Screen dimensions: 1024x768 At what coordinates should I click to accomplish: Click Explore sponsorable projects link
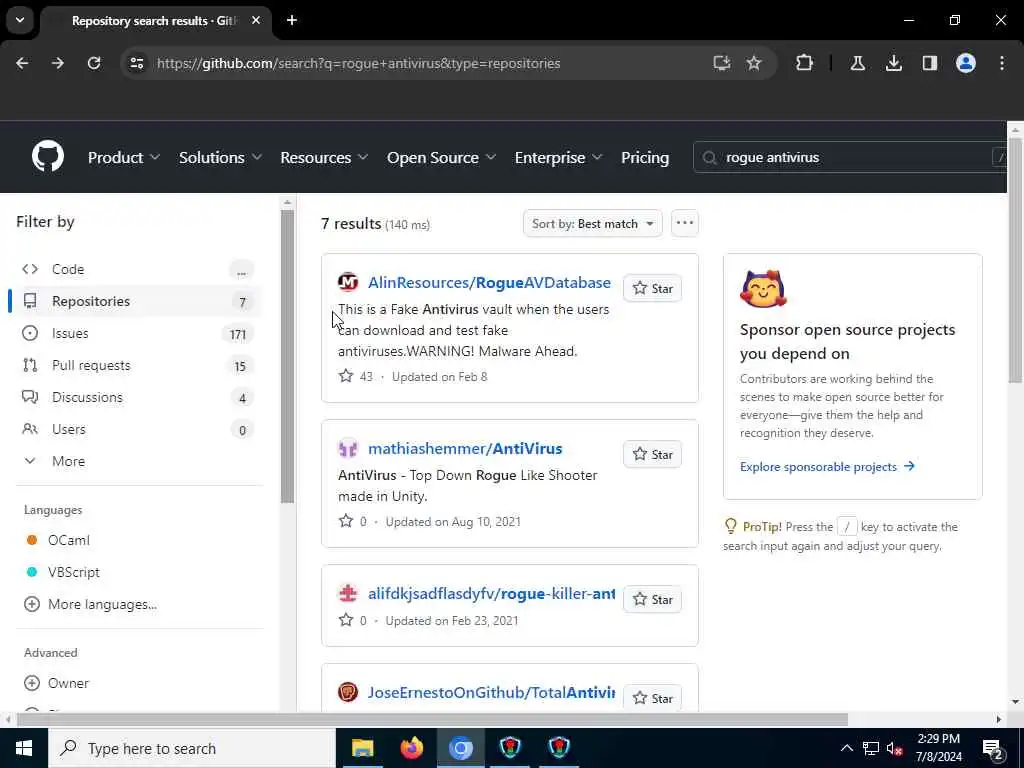point(827,466)
